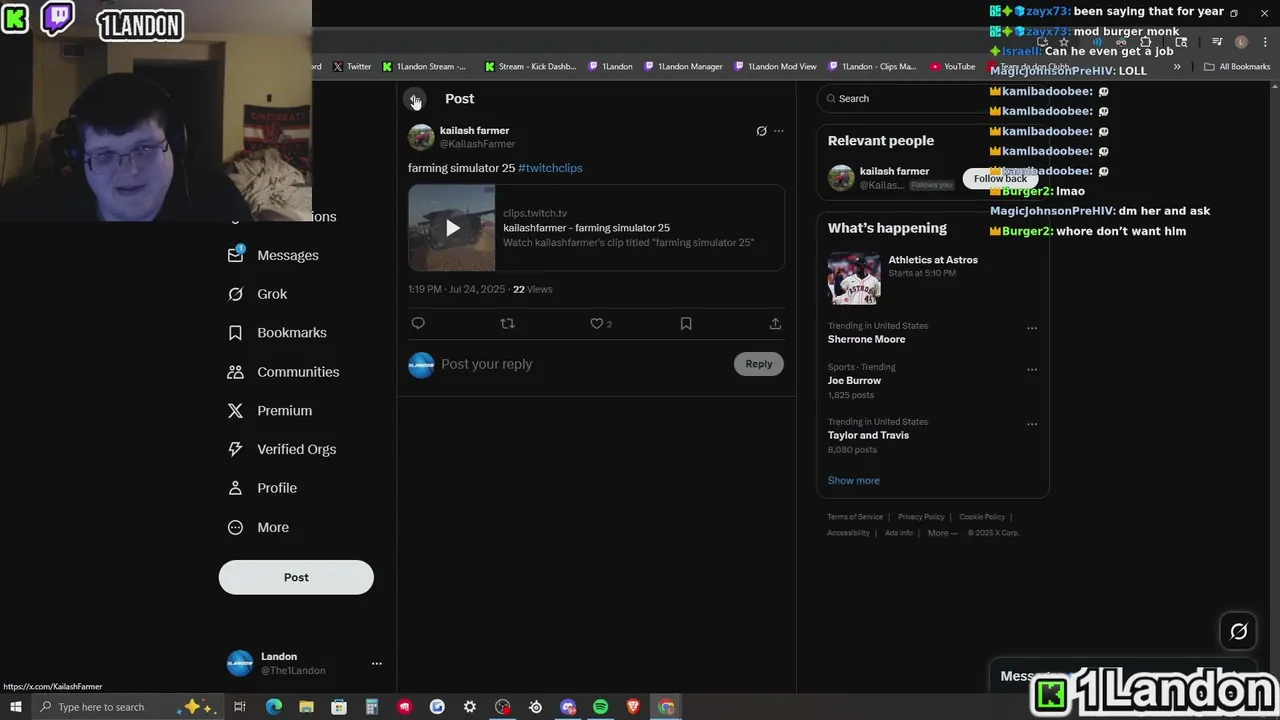This screenshot has width=1280, height=720.
Task: Open the #twitchclips hashtag link
Action: (550, 168)
